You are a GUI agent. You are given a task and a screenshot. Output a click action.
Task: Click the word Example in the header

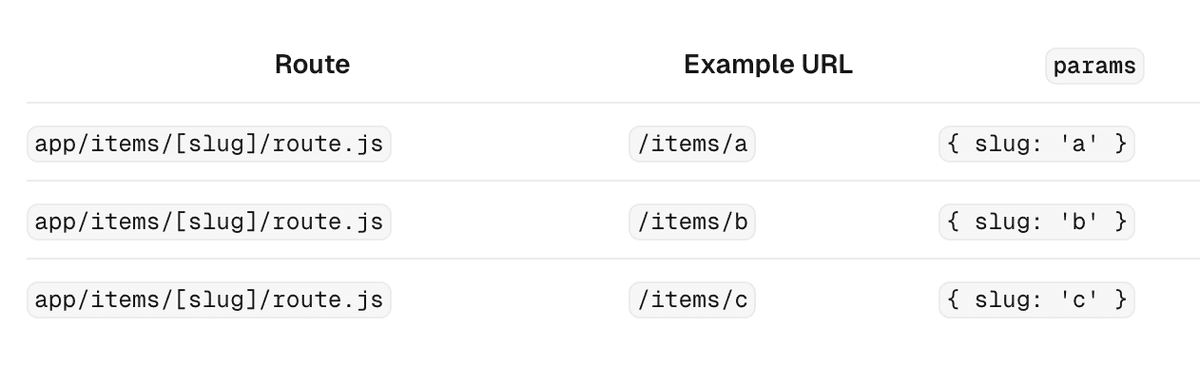click(737, 65)
